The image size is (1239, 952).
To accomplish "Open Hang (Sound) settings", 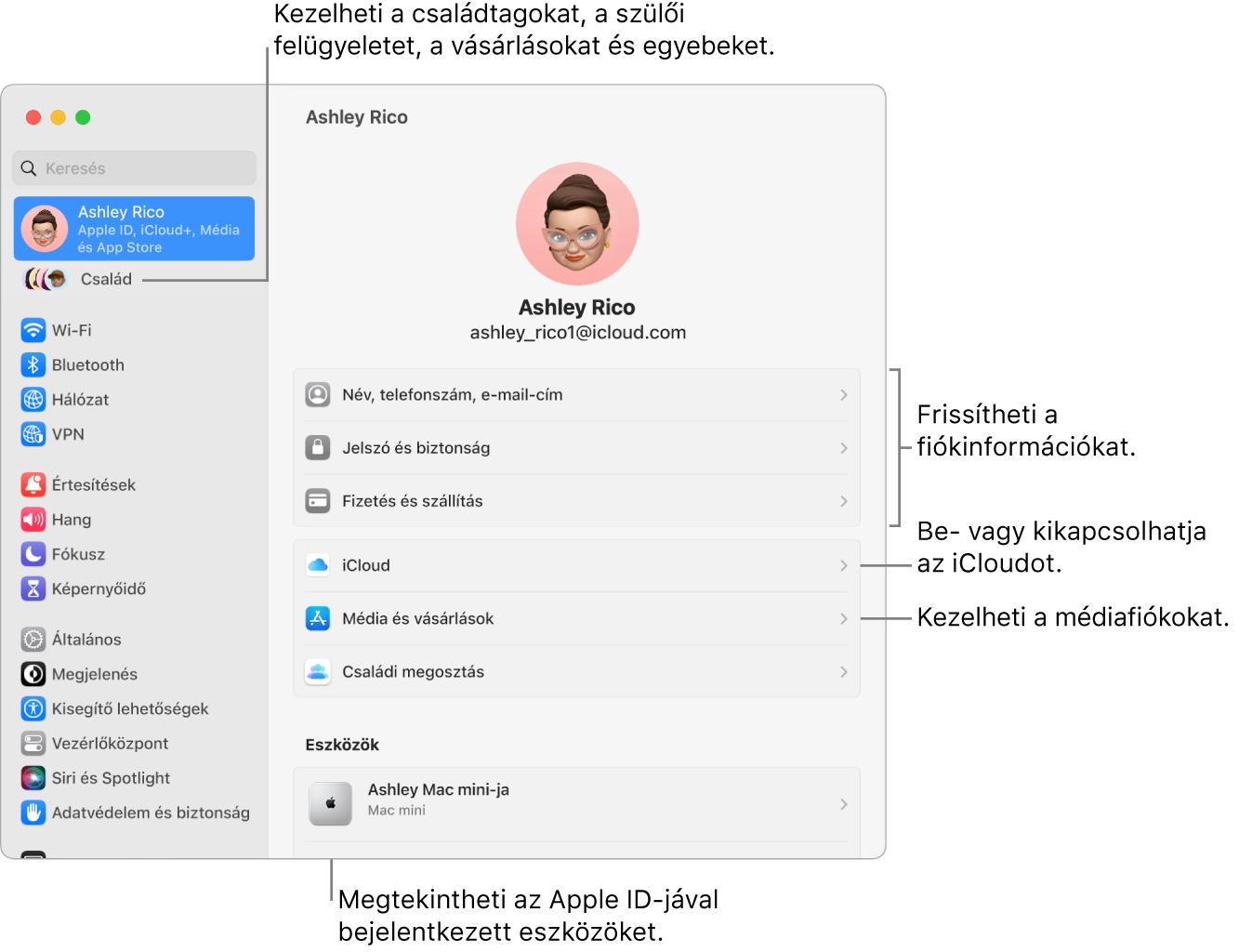I will (33, 520).
